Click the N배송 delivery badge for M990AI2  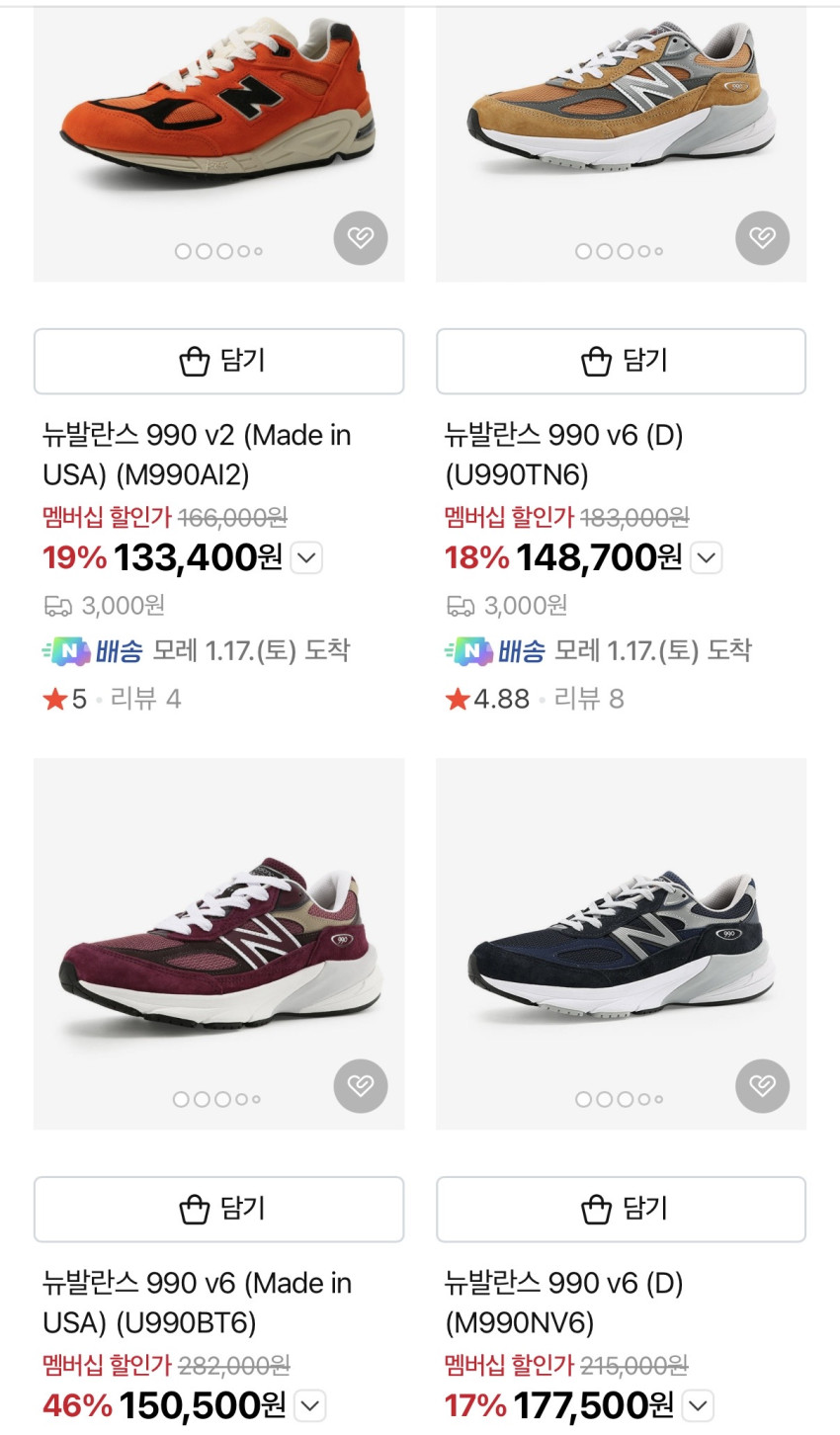[93, 651]
